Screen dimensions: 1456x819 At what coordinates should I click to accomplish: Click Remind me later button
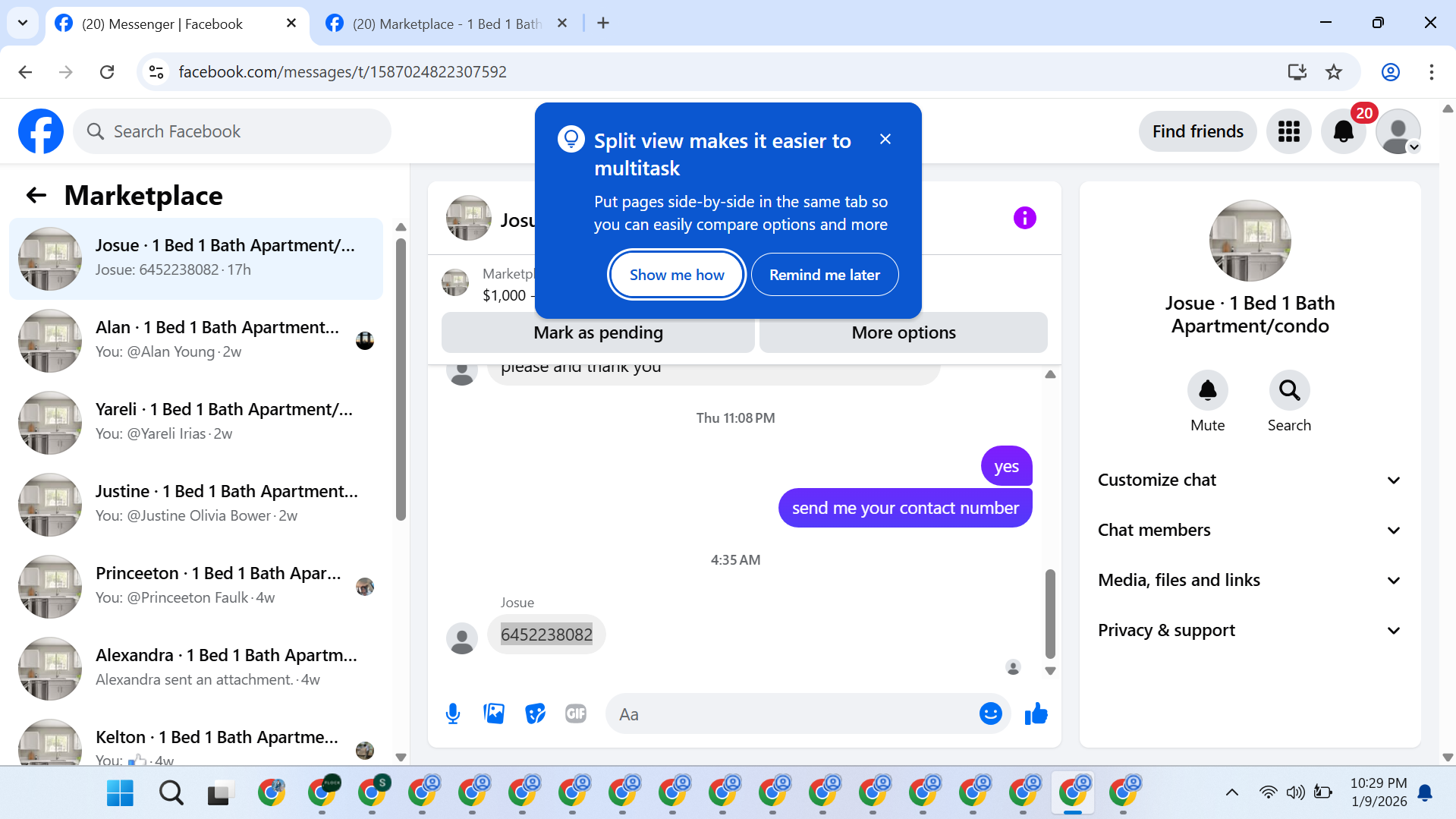pyautogui.click(x=825, y=275)
